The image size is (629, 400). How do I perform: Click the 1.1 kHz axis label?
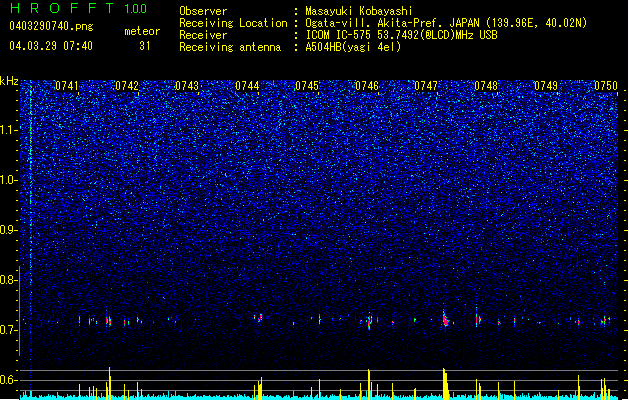(x=8, y=130)
